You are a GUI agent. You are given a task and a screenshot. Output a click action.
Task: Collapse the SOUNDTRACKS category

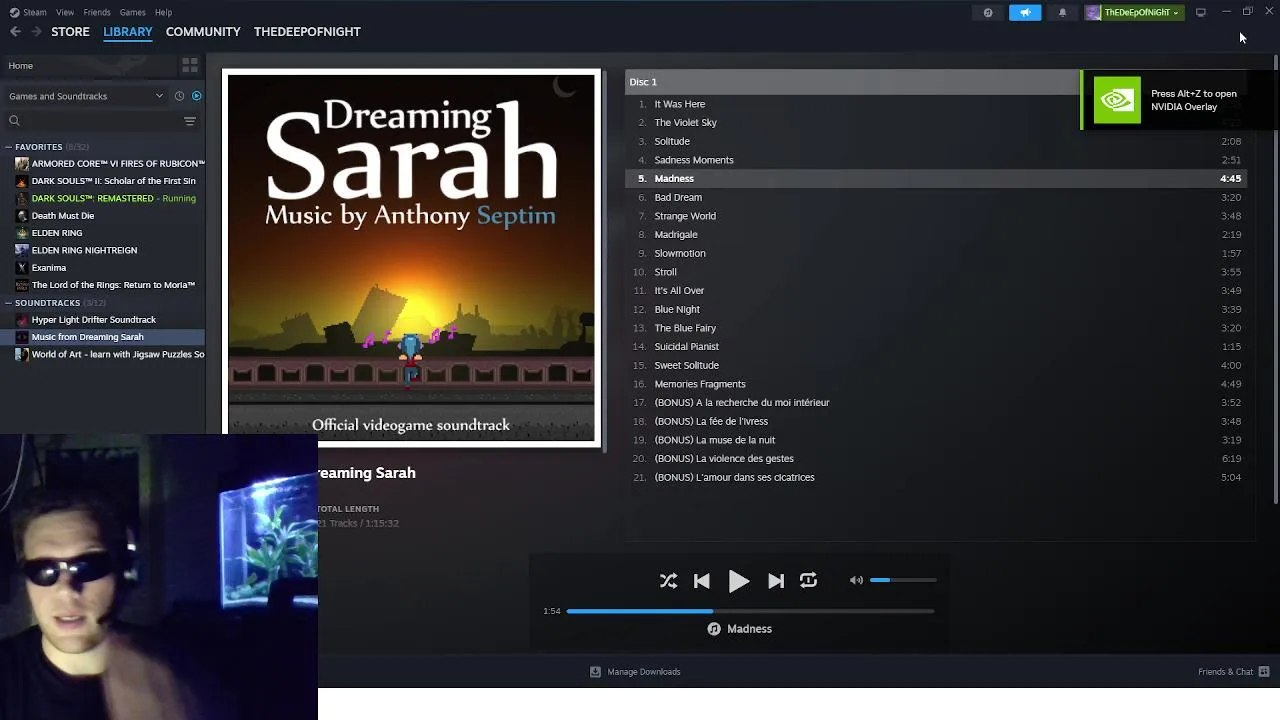8,303
